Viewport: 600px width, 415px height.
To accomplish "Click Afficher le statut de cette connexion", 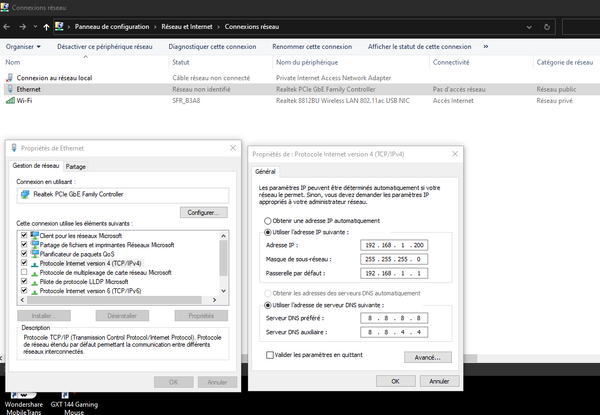I will 419,47.
